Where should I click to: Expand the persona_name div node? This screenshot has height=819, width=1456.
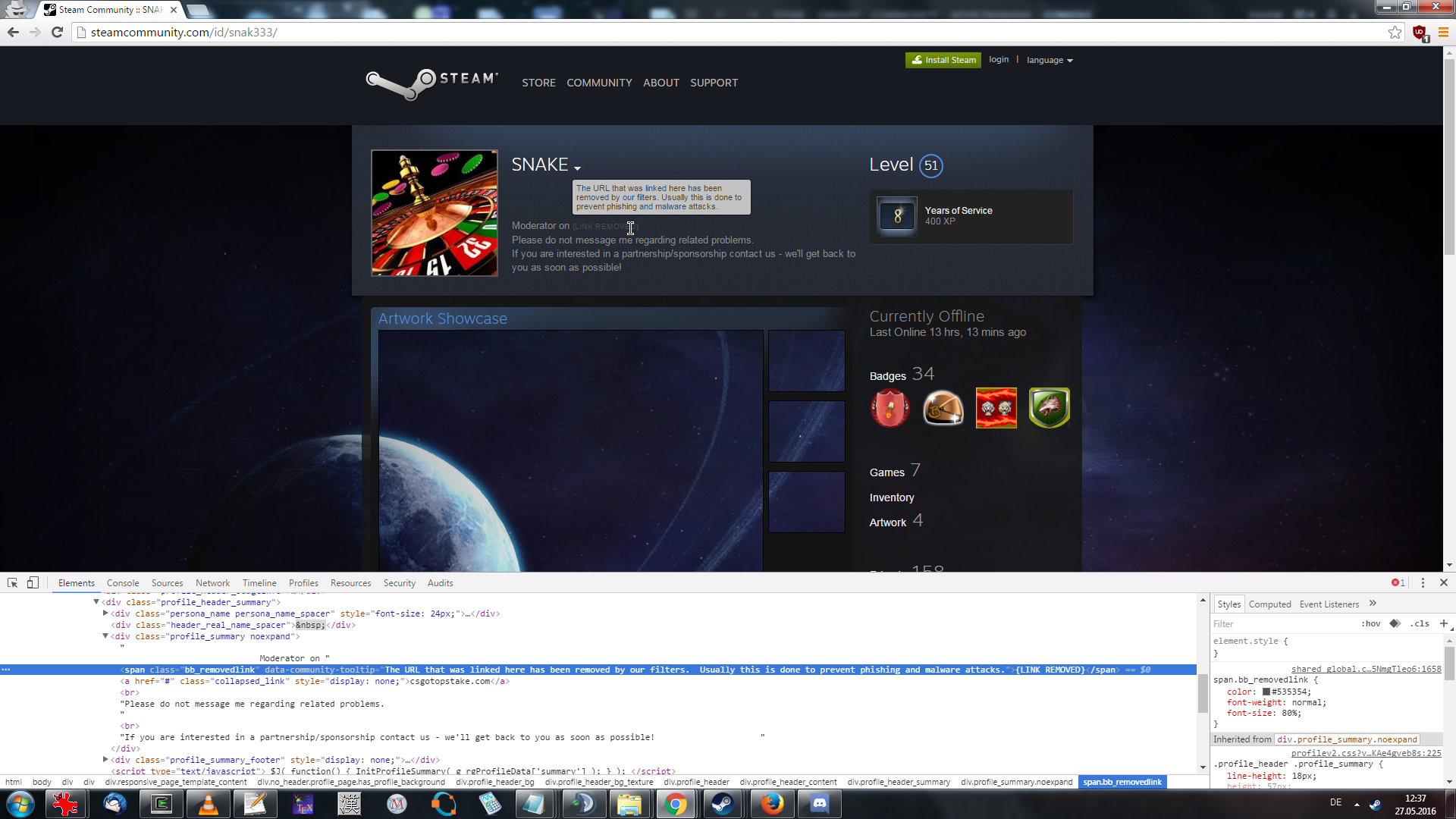(x=105, y=613)
